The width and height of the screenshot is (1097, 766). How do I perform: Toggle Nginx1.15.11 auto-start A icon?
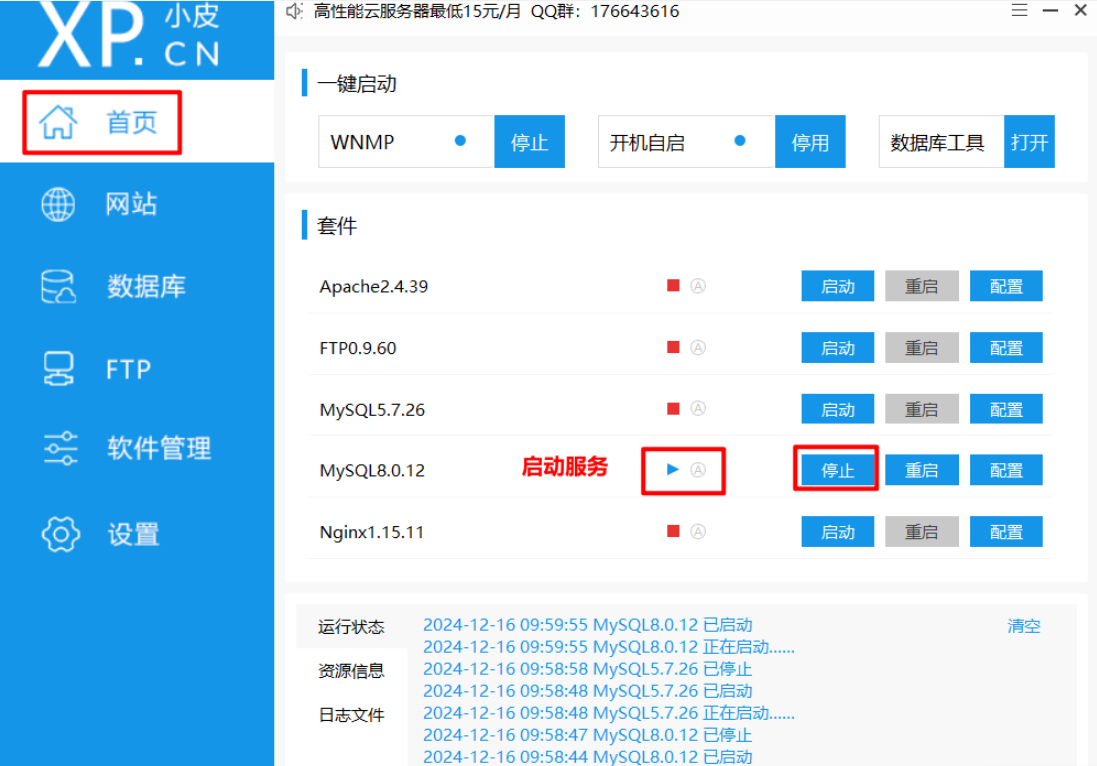(698, 532)
